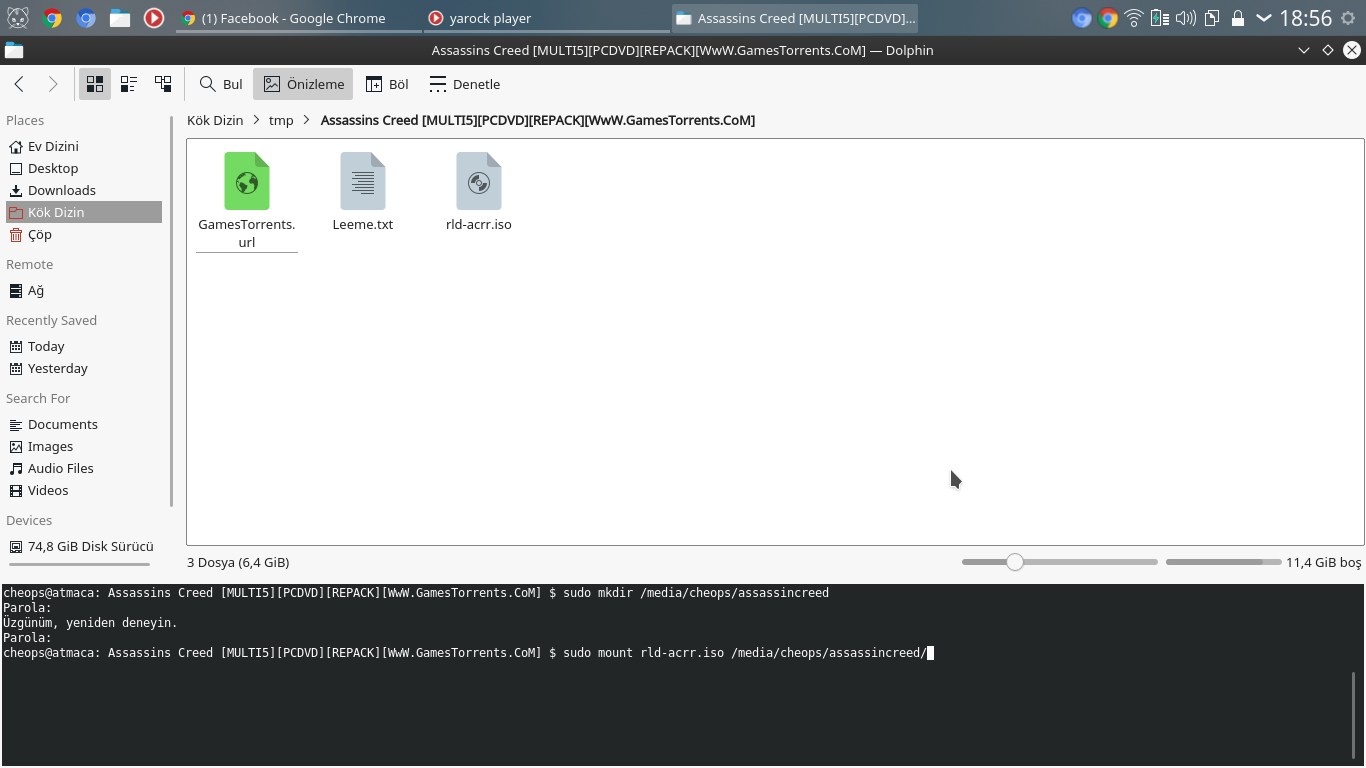Open the Bul search tool
1366x768 pixels.
(220, 84)
